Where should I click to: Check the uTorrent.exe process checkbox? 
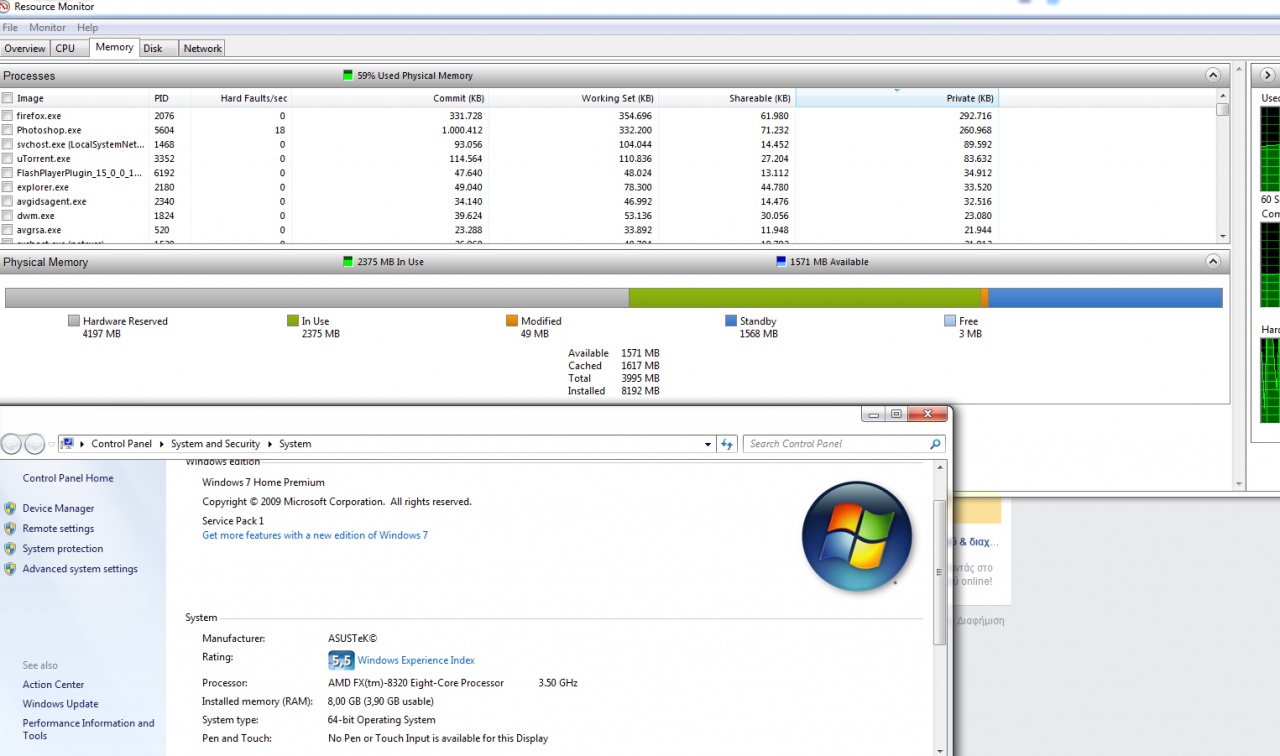click(x=8, y=158)
